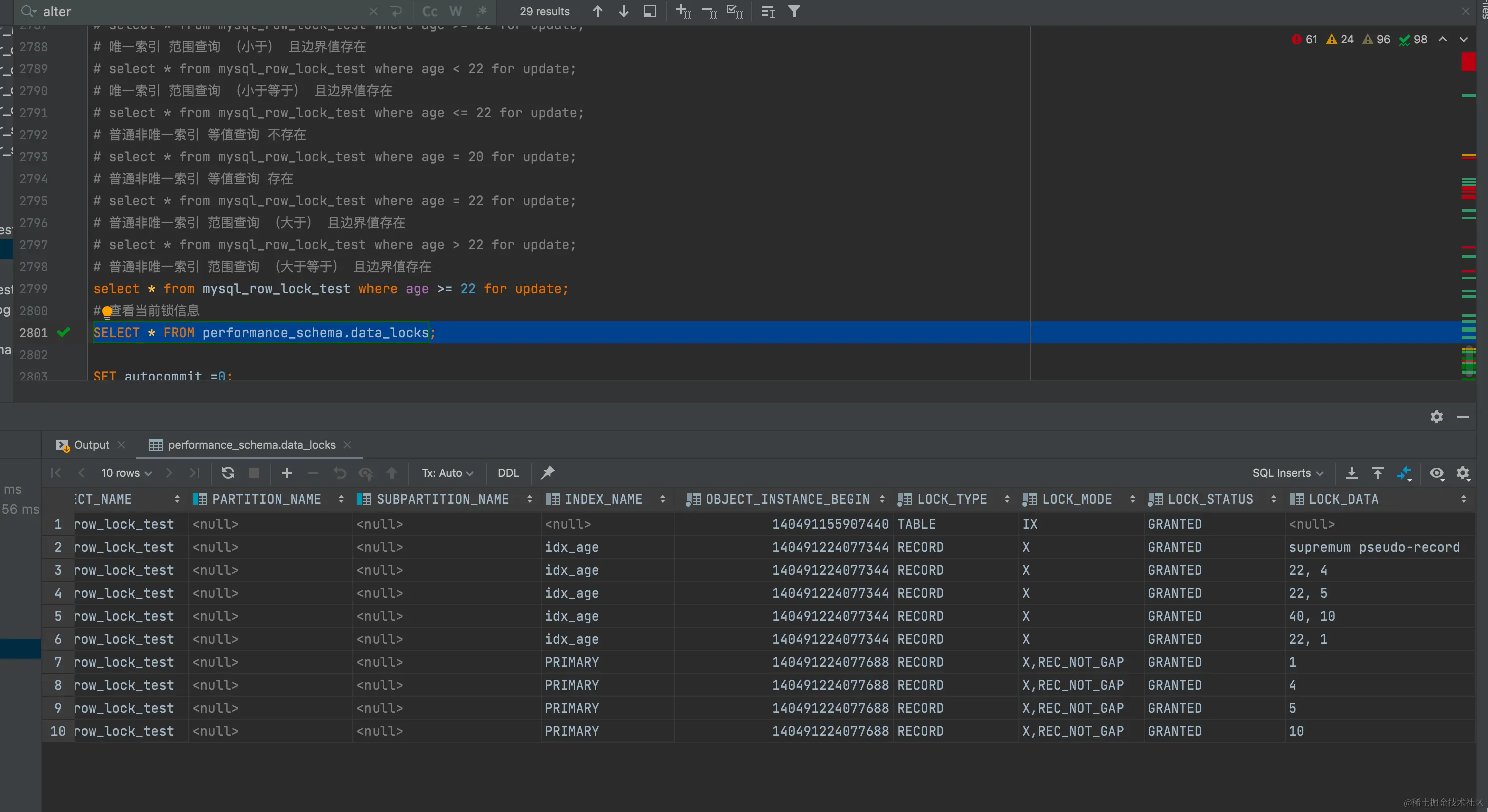
Task: Switch to the Output tab
Action: (x=91, y=445)
